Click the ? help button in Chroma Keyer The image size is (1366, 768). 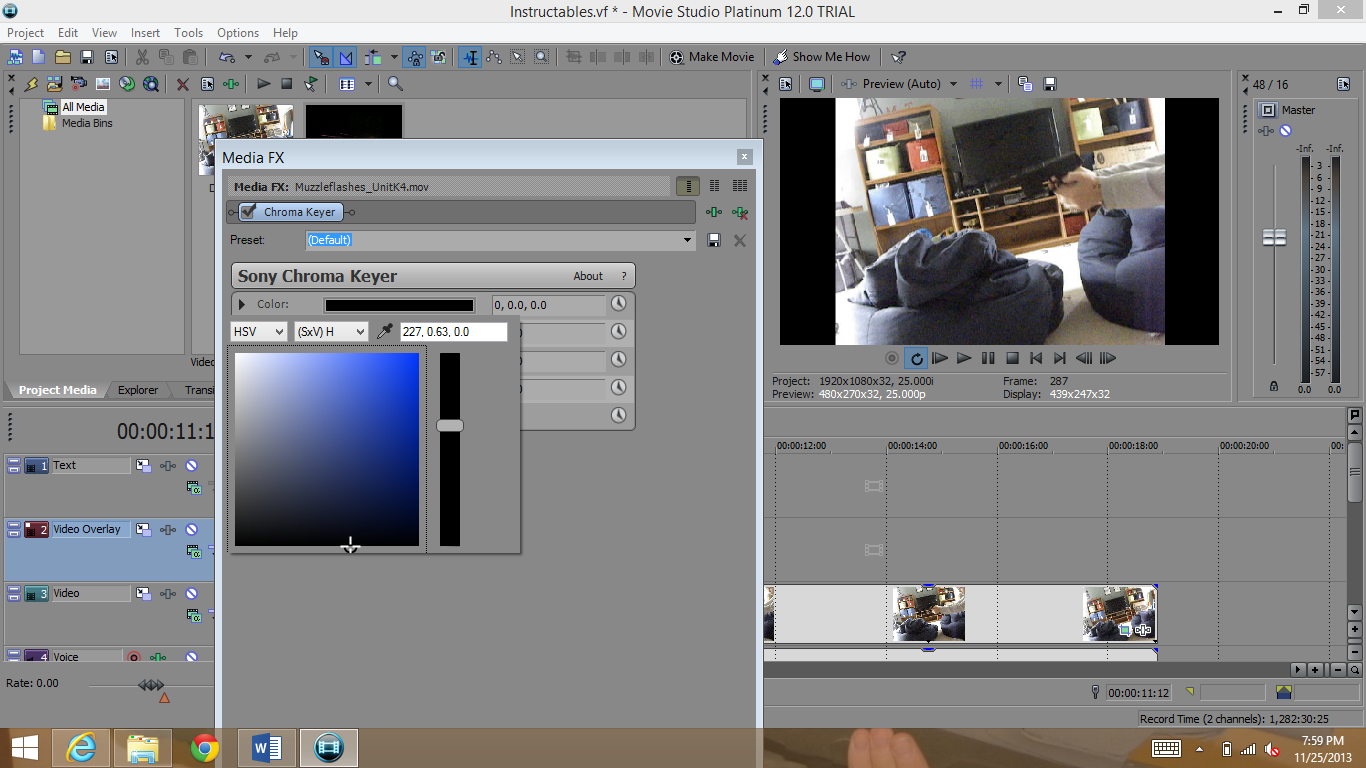(x=624, y=276)
